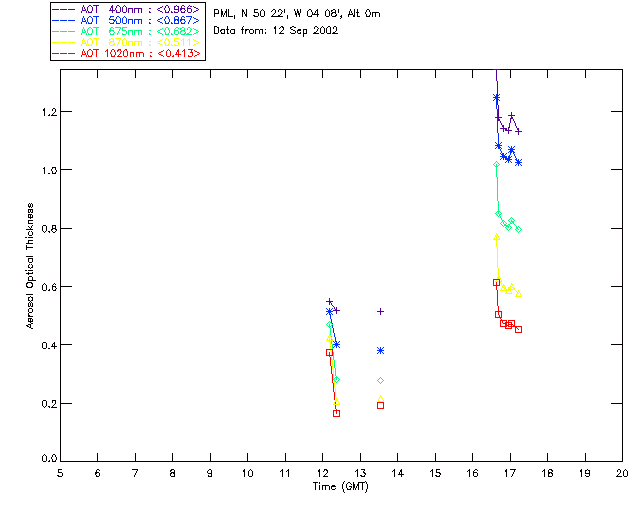The image size is (640, 512).
Task: Select the 'Time (GMT)' x-axis label
Action: [341, 487]
